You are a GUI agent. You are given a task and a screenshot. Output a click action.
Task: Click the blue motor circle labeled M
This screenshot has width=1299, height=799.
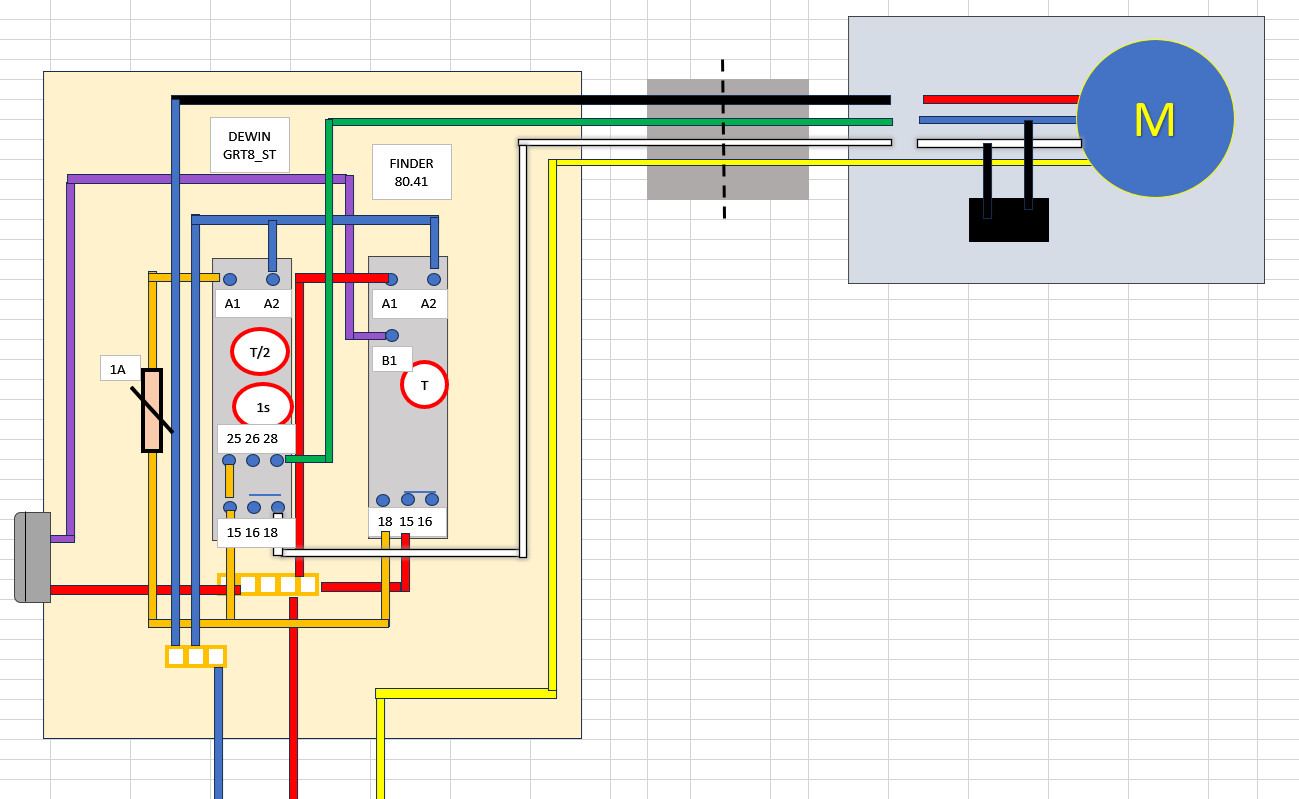tap(1154, 119)
